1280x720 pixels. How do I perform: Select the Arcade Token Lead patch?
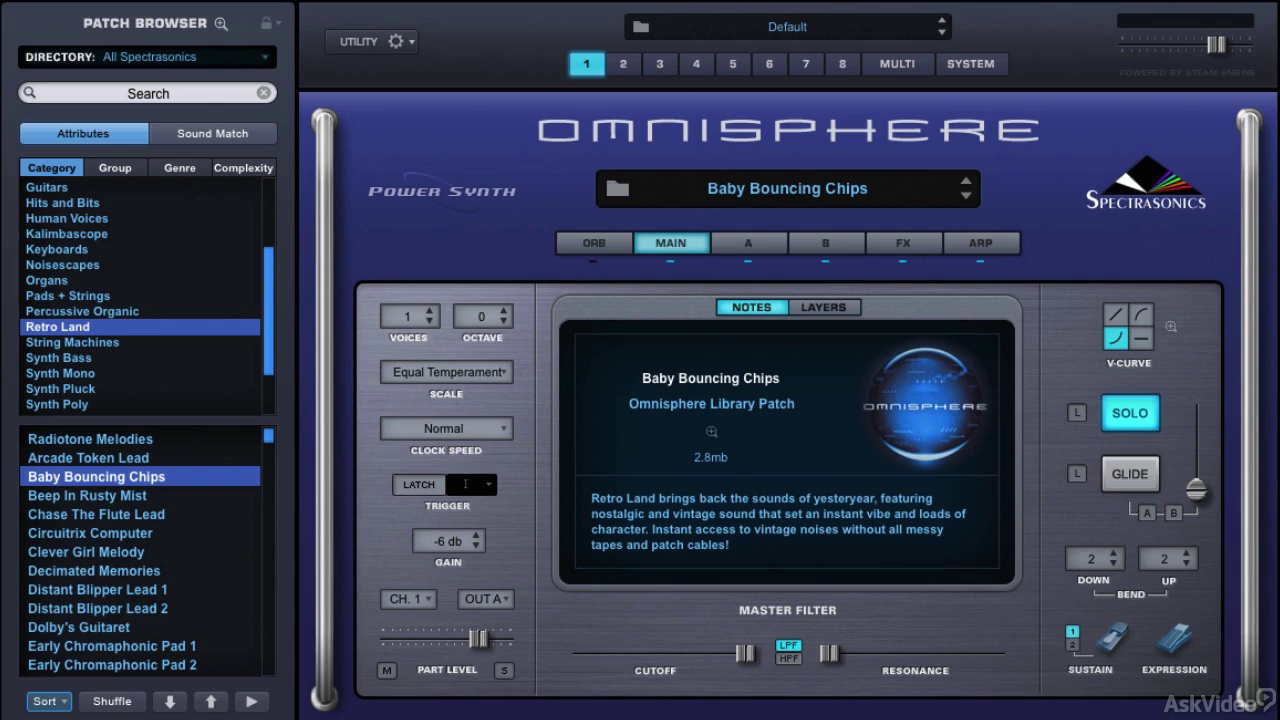tap(88, 458)
